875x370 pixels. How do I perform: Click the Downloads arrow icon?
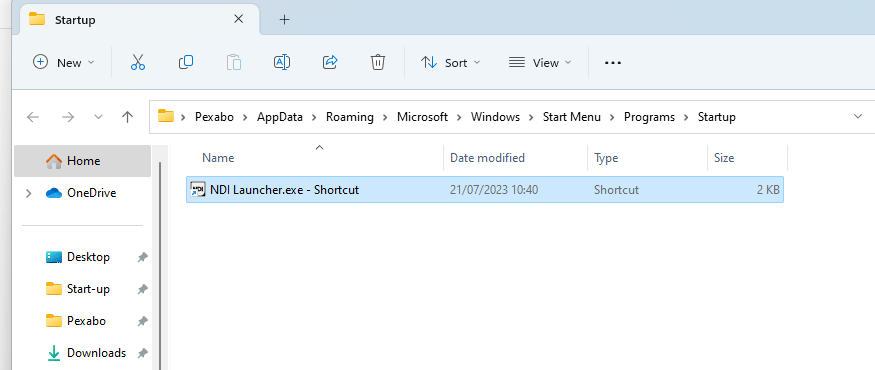[54, 353]
